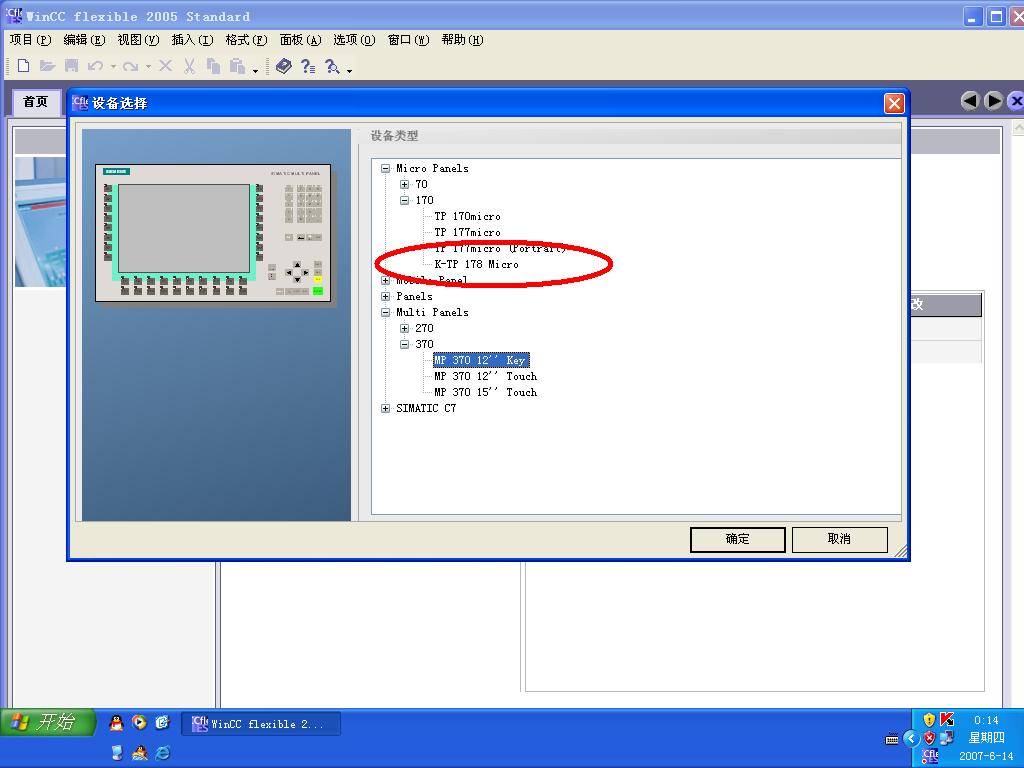Launch the media player quick launch icon
The height and width of the screenshot is (768, 1024).
[139, 722]
